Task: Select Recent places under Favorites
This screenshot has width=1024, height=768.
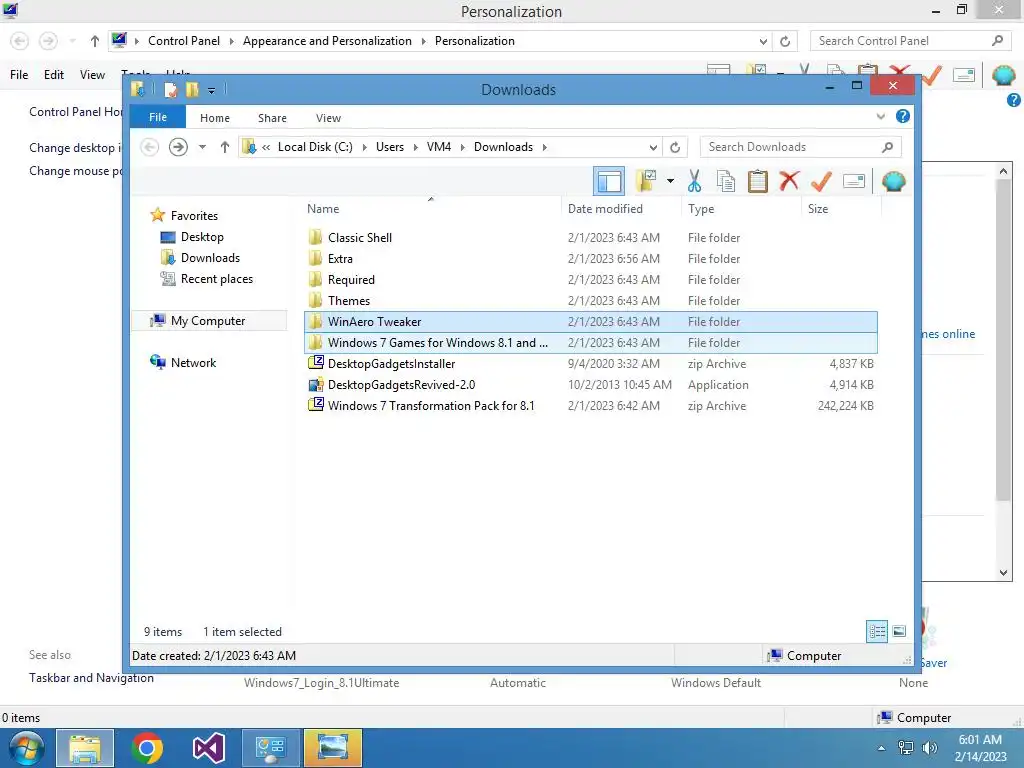Action: 217,279
